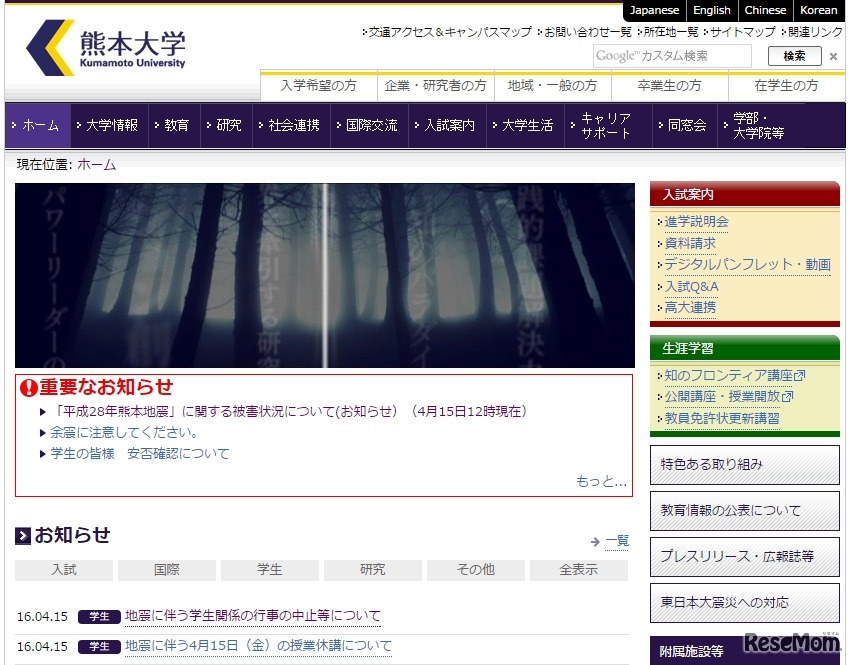The image size is (855, 665).
Task: Open the ホーム navigation tab
Action: [39, 126]
